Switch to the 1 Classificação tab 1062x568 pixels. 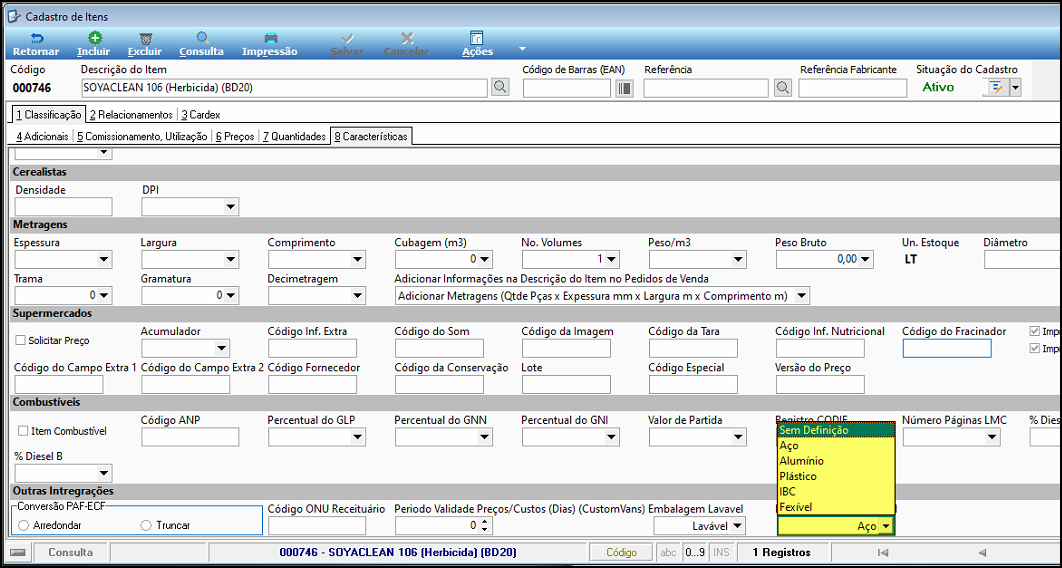[48, 115]
